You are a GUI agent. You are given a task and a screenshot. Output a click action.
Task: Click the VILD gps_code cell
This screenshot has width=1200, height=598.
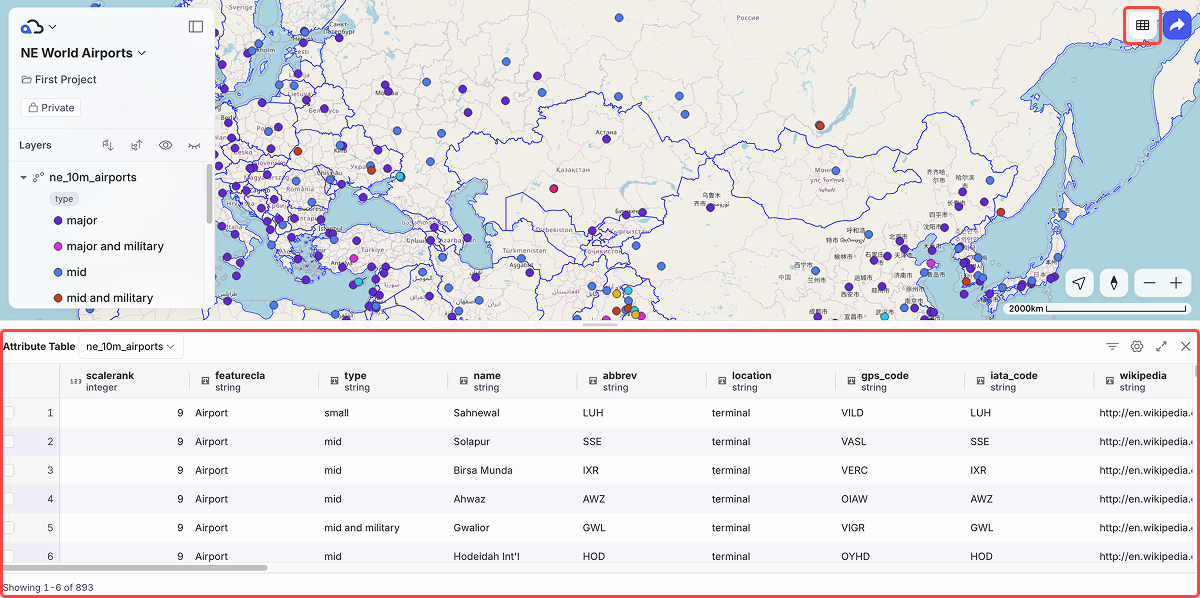tap(900, 412)
